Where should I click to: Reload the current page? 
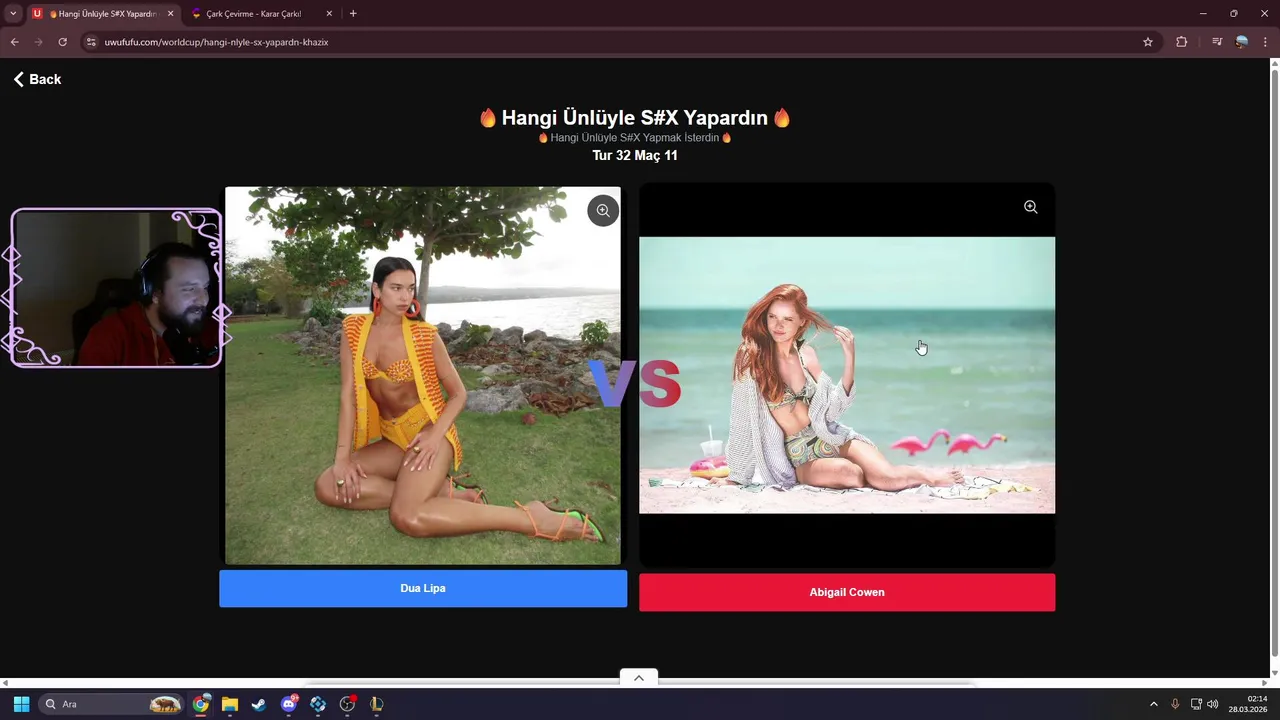pos(62,42)
